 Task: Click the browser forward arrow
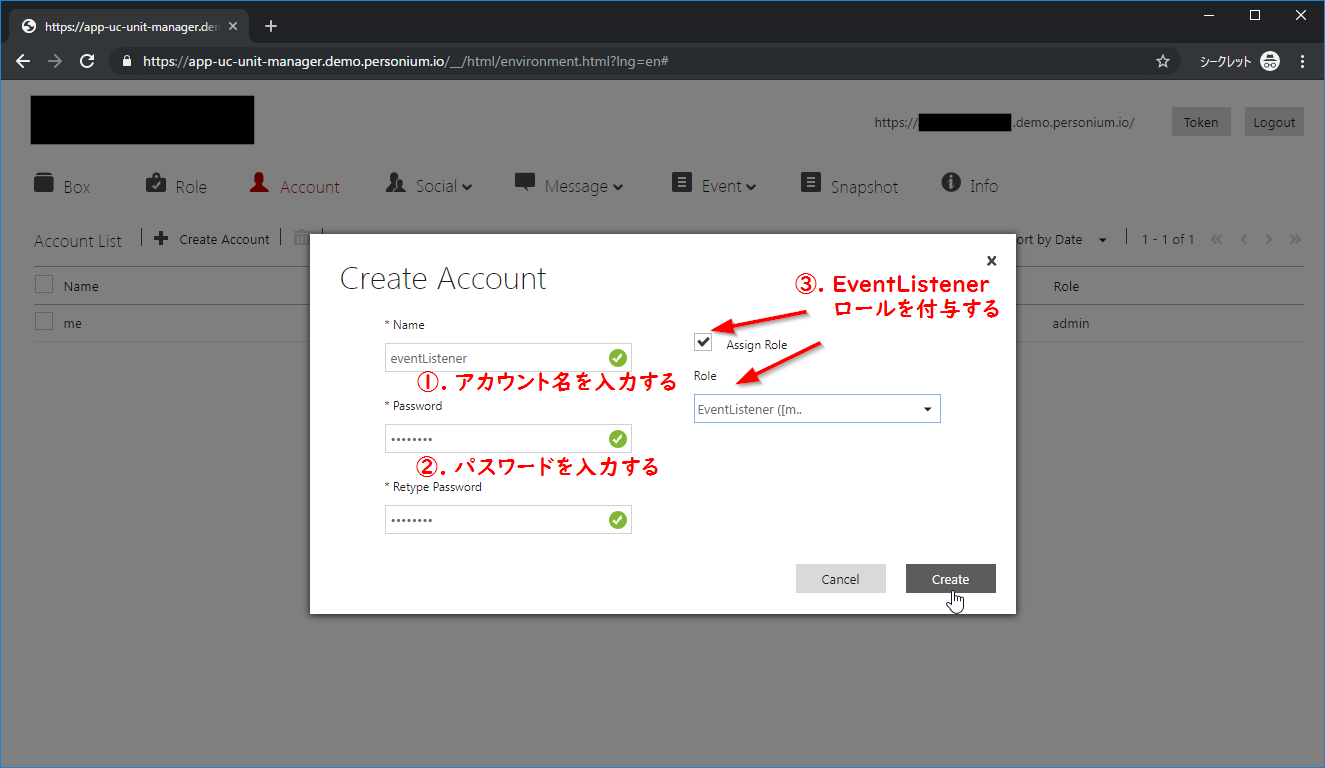[55, 61]
